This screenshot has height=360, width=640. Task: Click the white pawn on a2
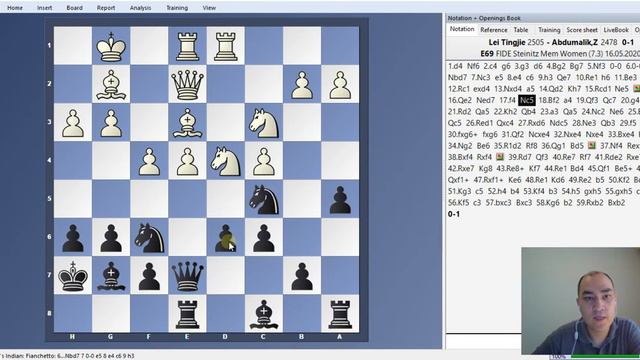340,84
